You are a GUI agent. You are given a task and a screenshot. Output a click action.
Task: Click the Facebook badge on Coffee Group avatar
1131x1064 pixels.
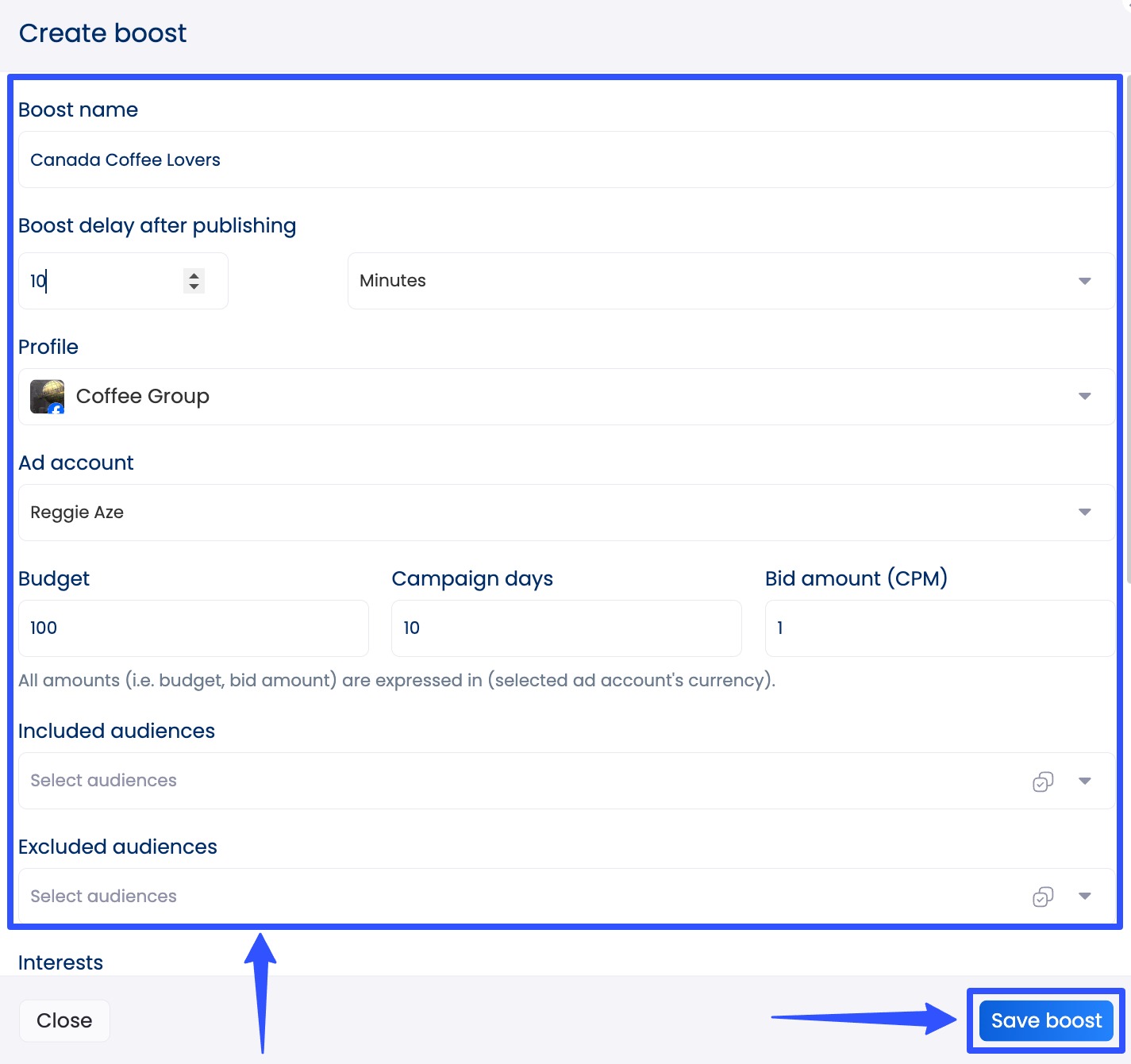pyautogui.click(x=56, y=408)
